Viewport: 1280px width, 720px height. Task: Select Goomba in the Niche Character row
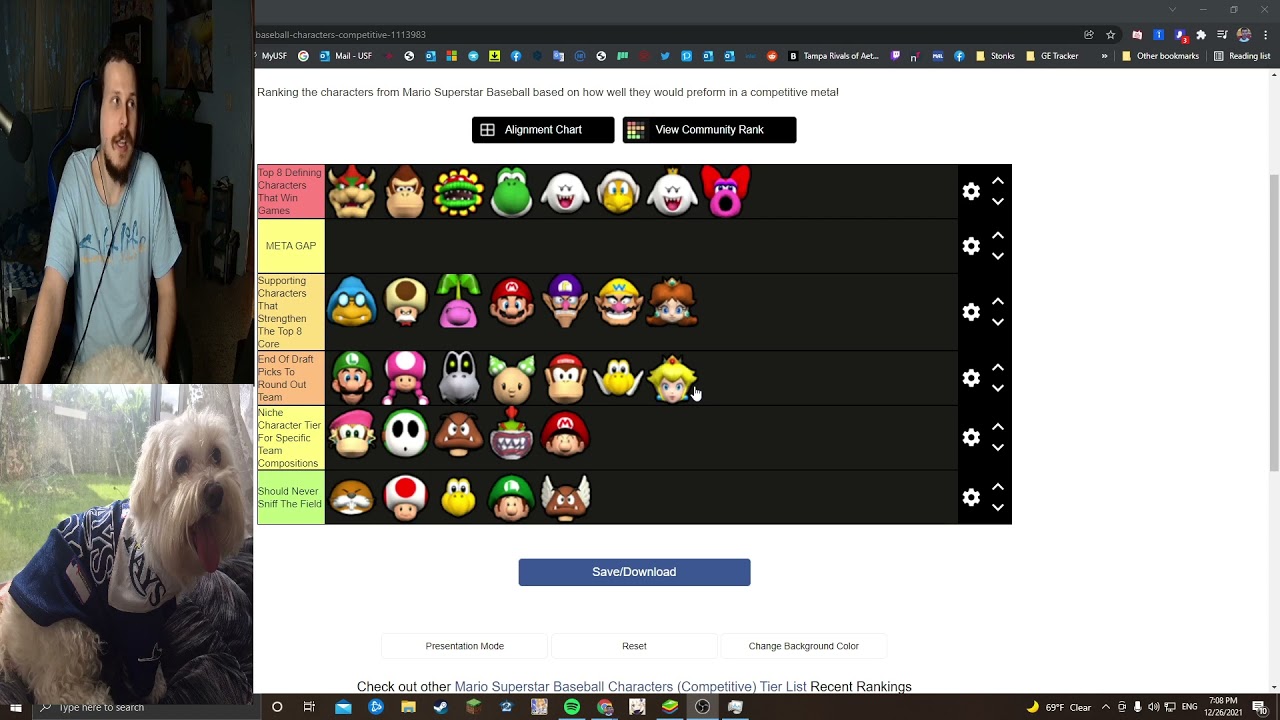click(x=459, y=435)
